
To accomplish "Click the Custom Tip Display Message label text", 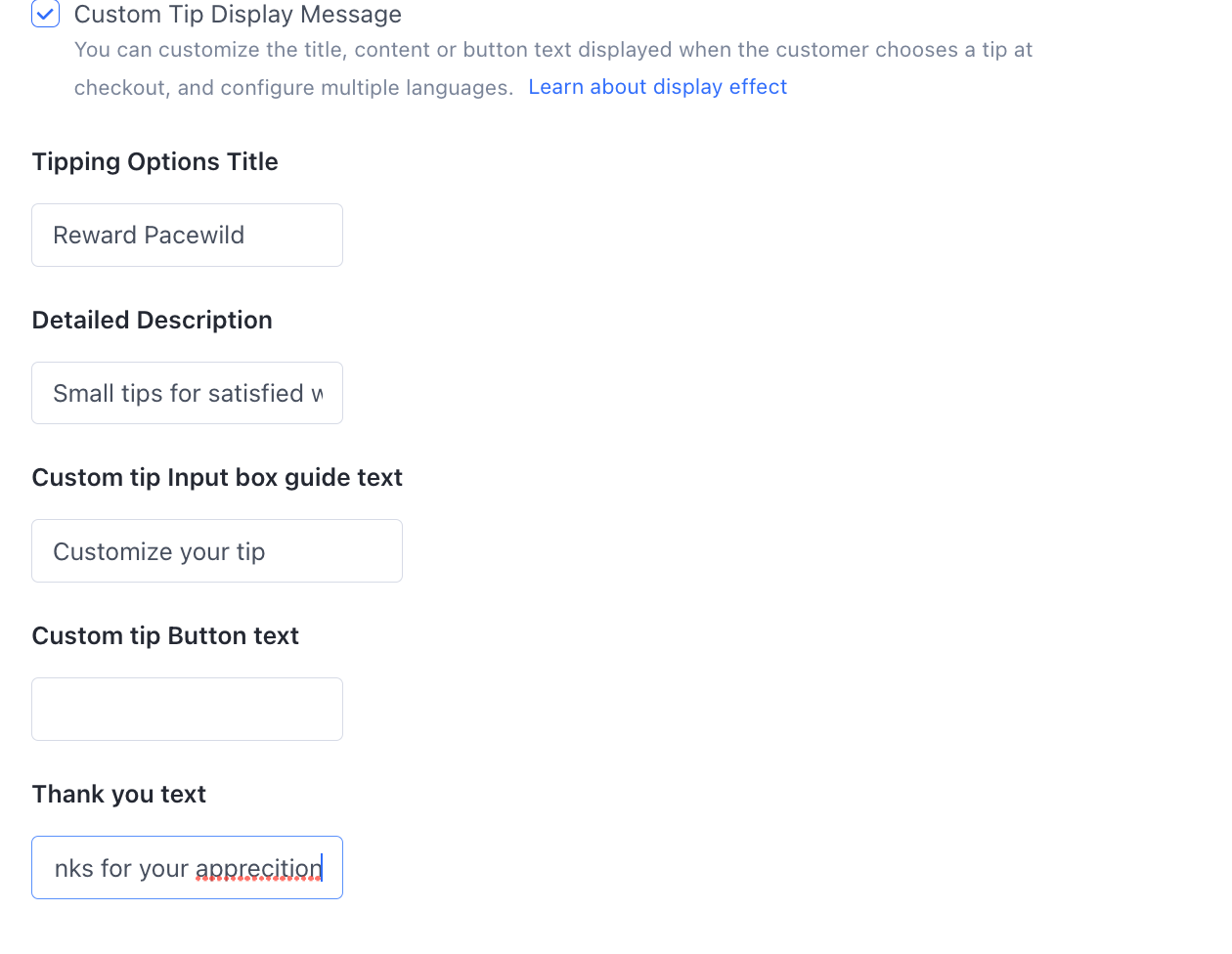I will pyautogui.click(x=238, y=15).
